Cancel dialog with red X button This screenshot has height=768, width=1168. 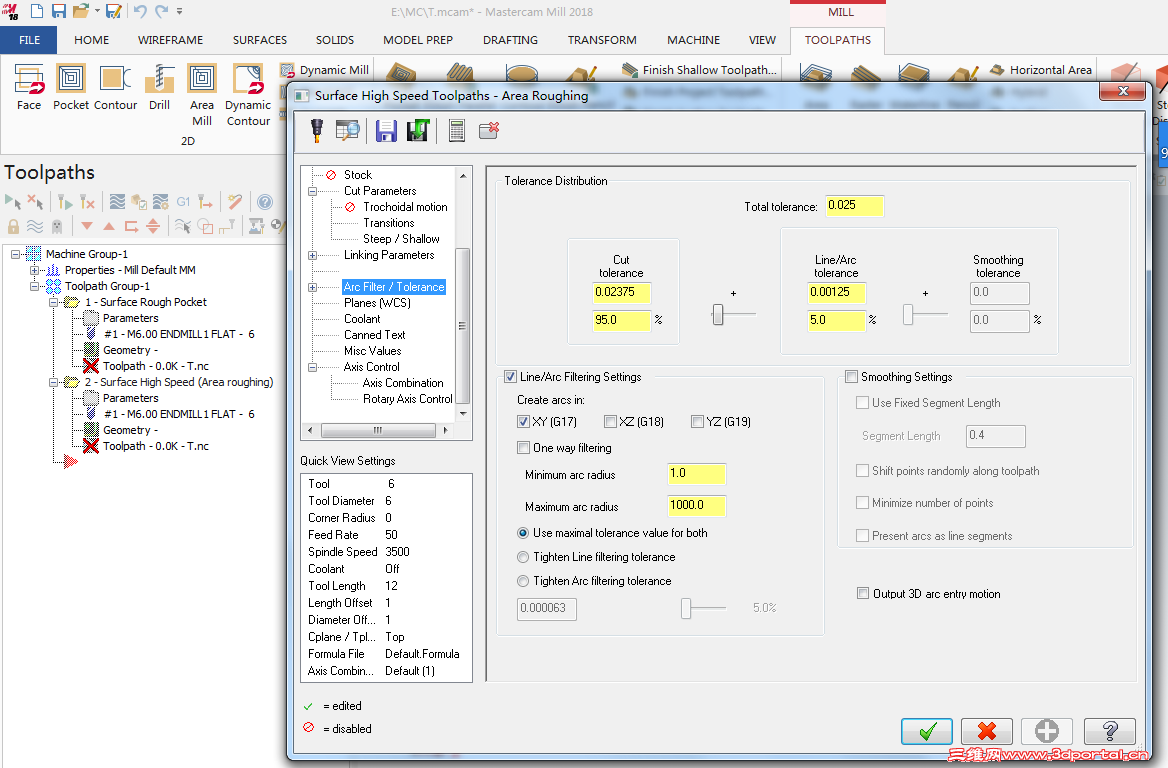(987, 731)
